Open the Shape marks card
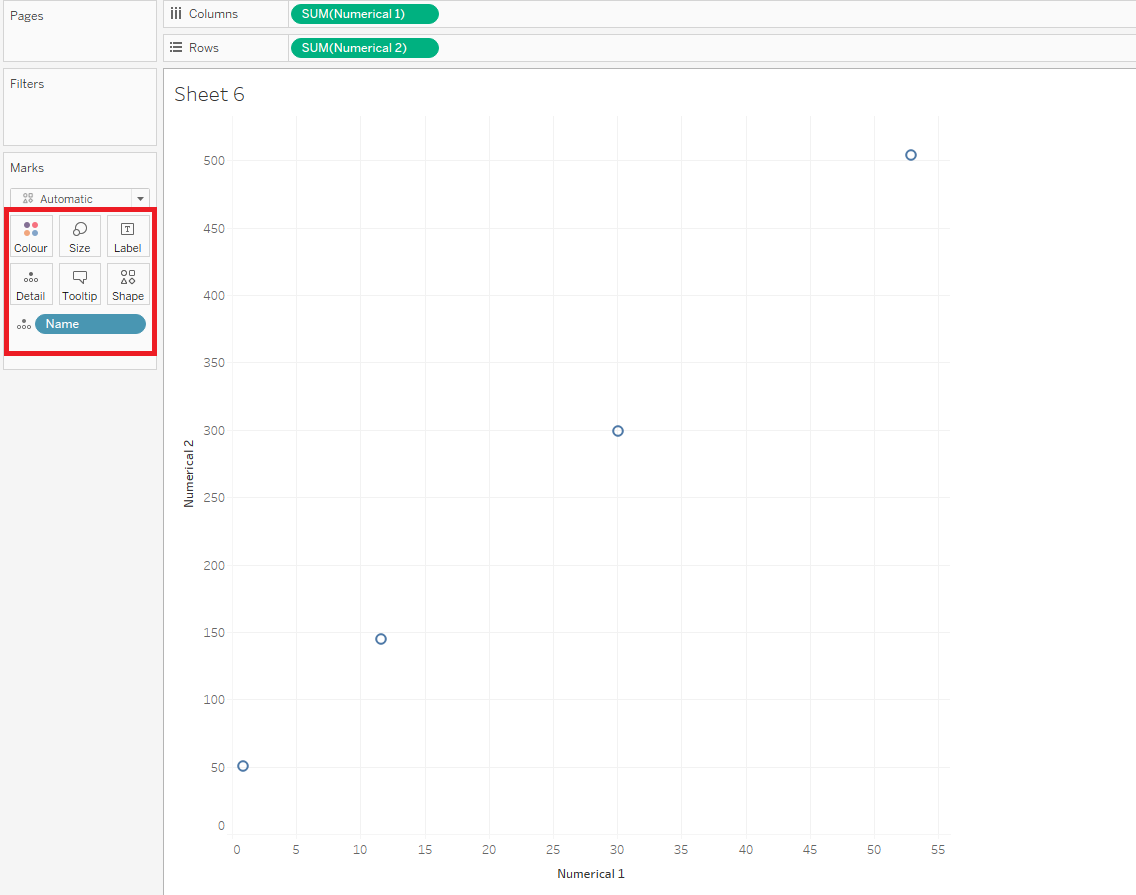This screenshot has width=1136, height=895. pos(128,284)
